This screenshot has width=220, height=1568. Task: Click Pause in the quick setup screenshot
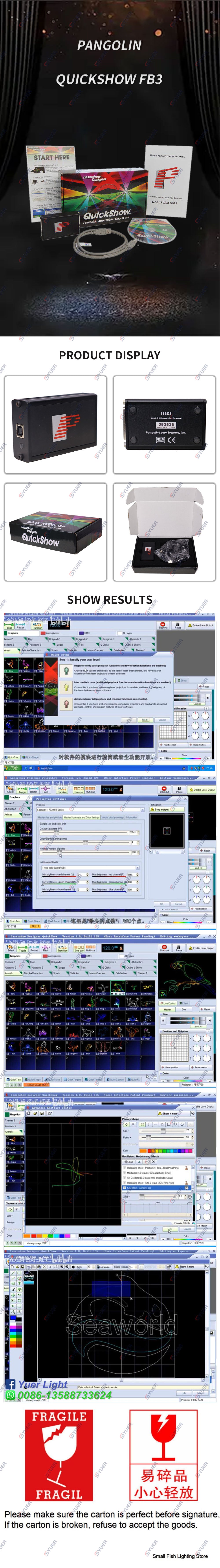[x=178, y=625]
